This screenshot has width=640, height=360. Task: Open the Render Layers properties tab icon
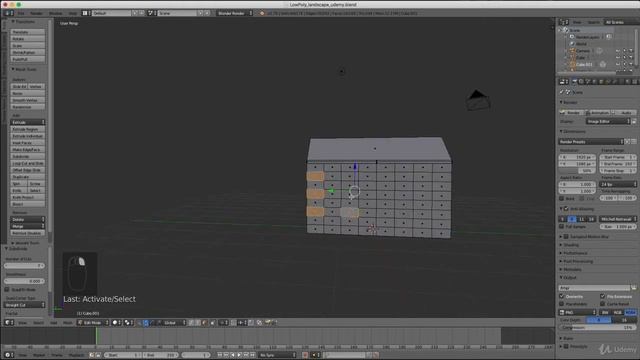[x=581, y=82]
